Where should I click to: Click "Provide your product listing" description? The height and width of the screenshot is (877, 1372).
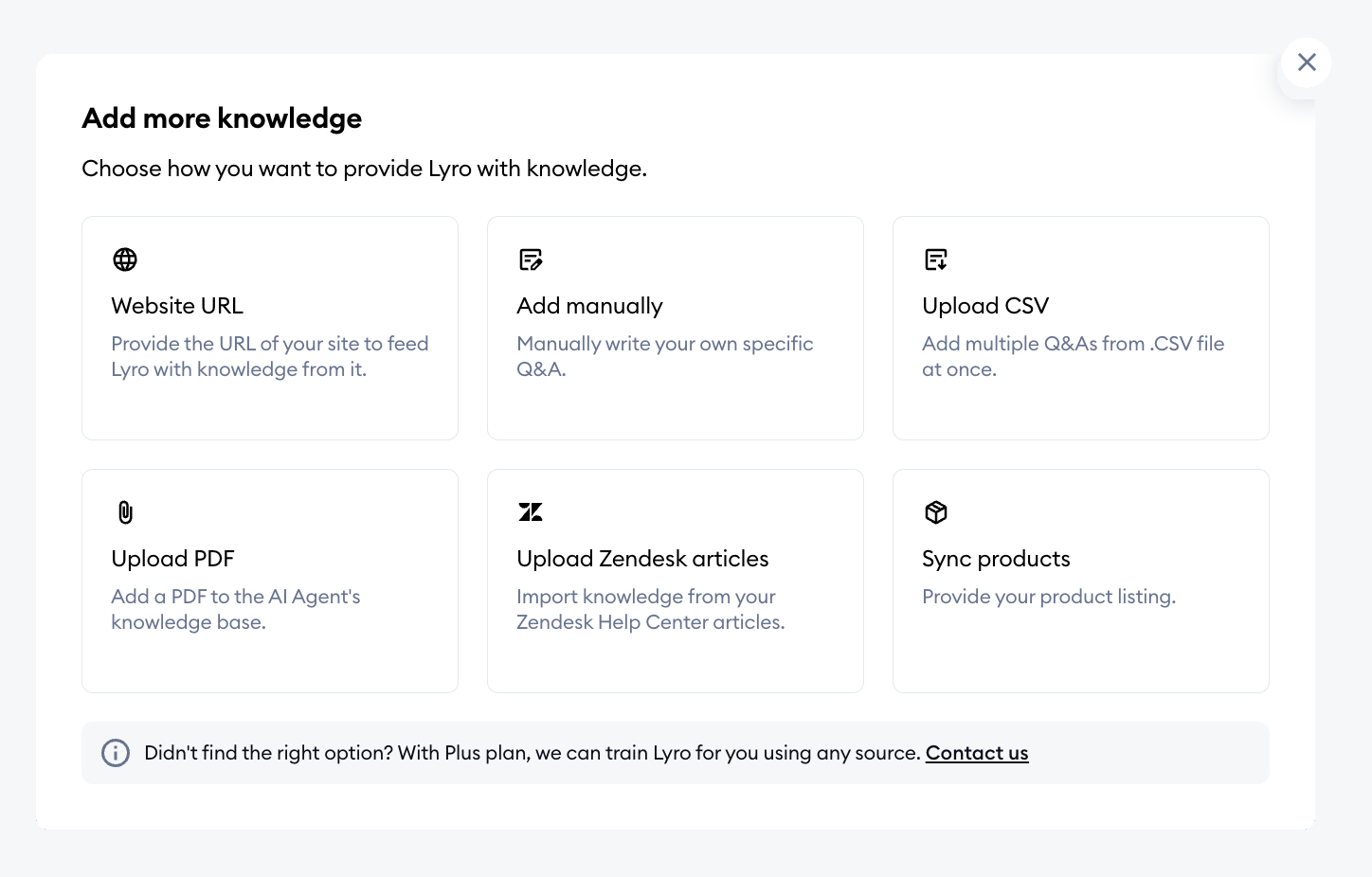(x=1049, y=597)
